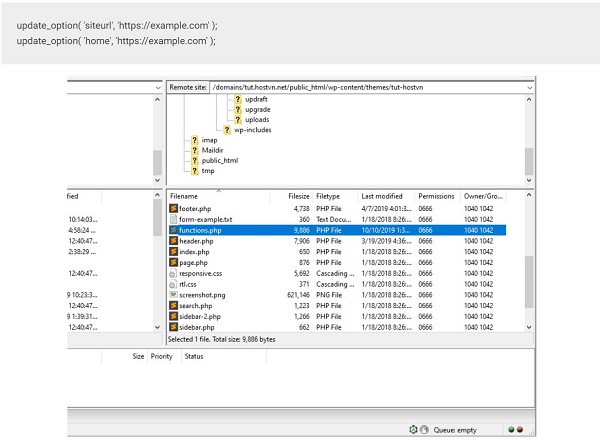
Task: Select the screenshot.png filename
Action: (x=202, y=295)
